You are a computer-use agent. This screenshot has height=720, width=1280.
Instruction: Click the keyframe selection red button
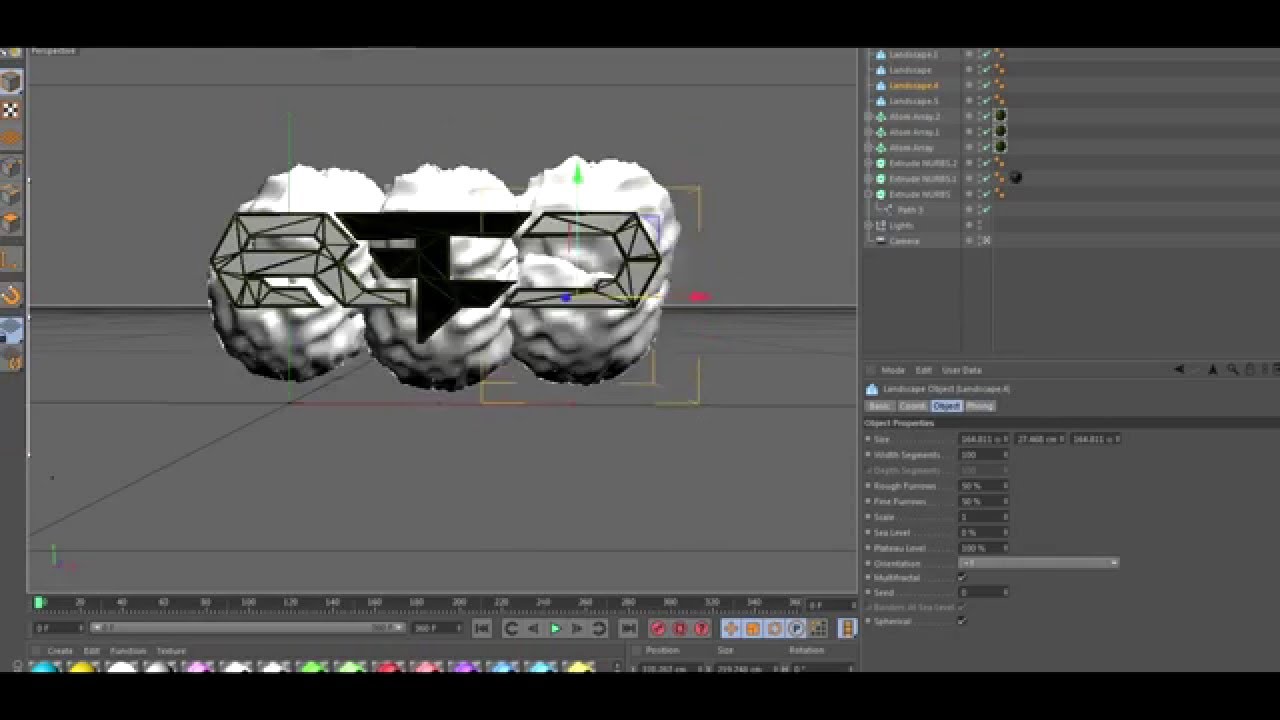coord(702,628)
